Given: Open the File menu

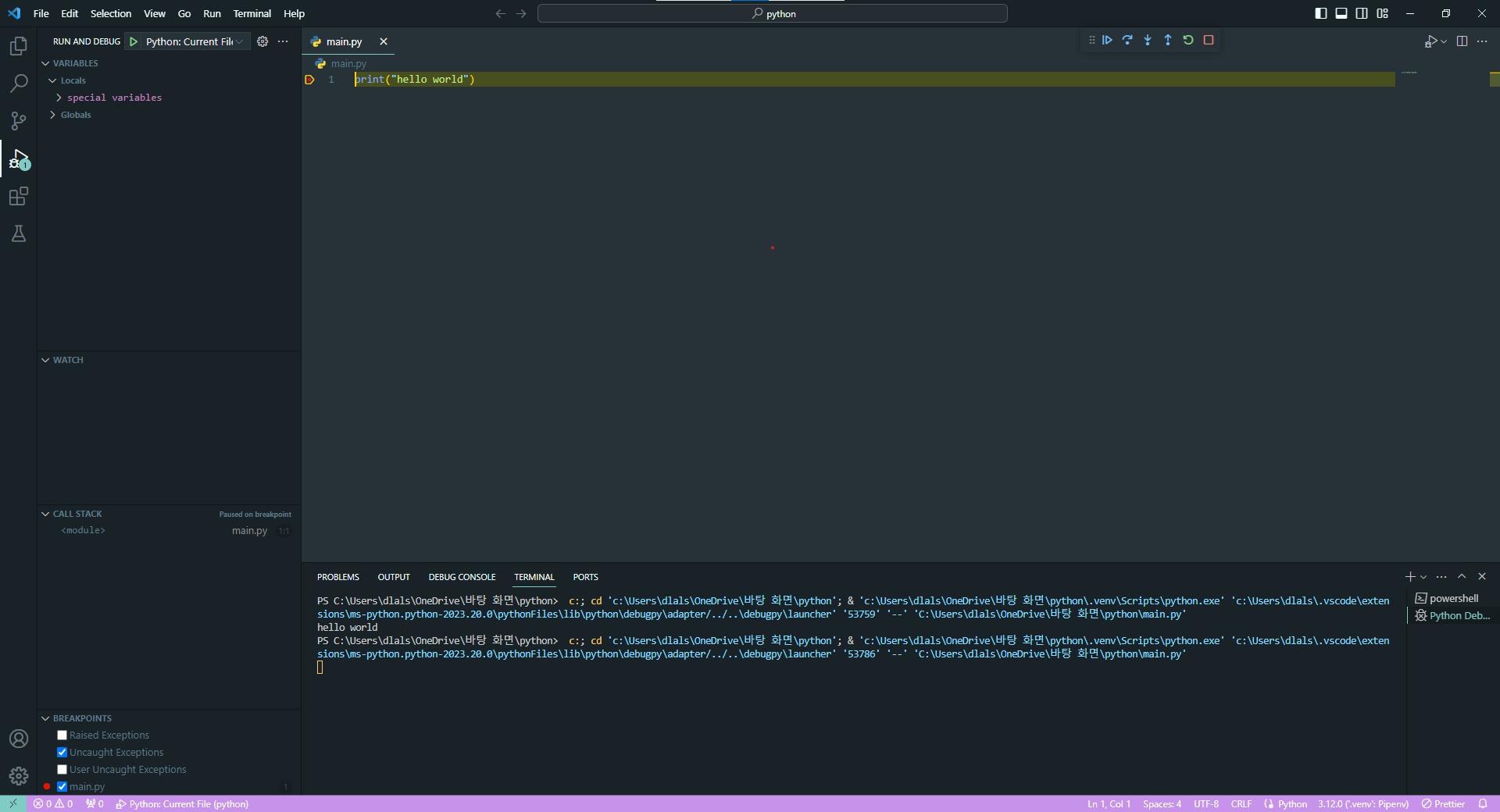Looking at the screenshot, I should point(41,13).
